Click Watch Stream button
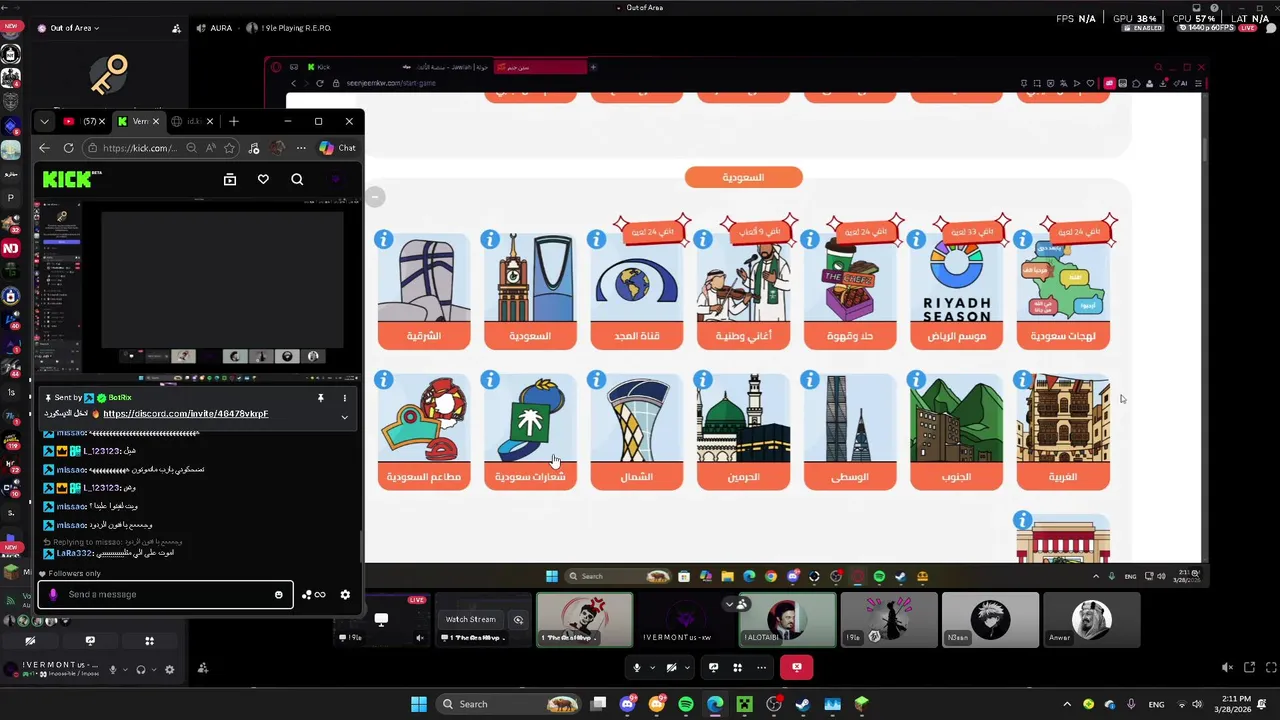The height and width of the screenshot is (720, 1280). (470, 619)
